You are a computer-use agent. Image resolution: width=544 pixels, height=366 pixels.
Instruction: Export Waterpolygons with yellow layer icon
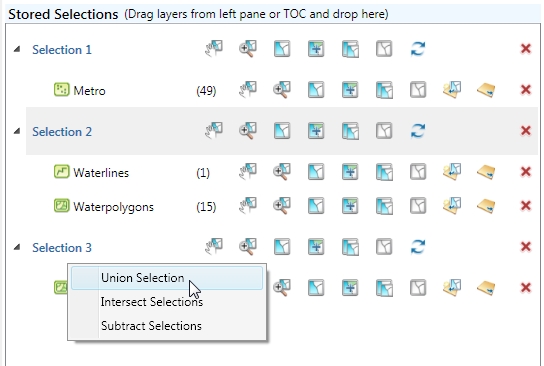click(x=486, y=206)
